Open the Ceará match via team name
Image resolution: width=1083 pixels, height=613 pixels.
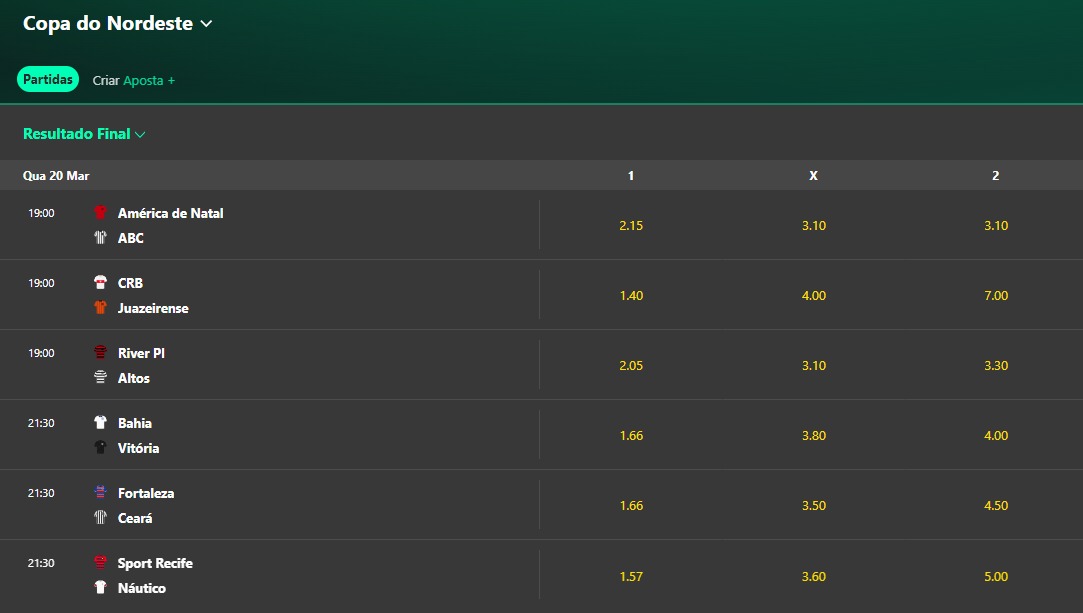pyautogui.click(x=135, y=518)
